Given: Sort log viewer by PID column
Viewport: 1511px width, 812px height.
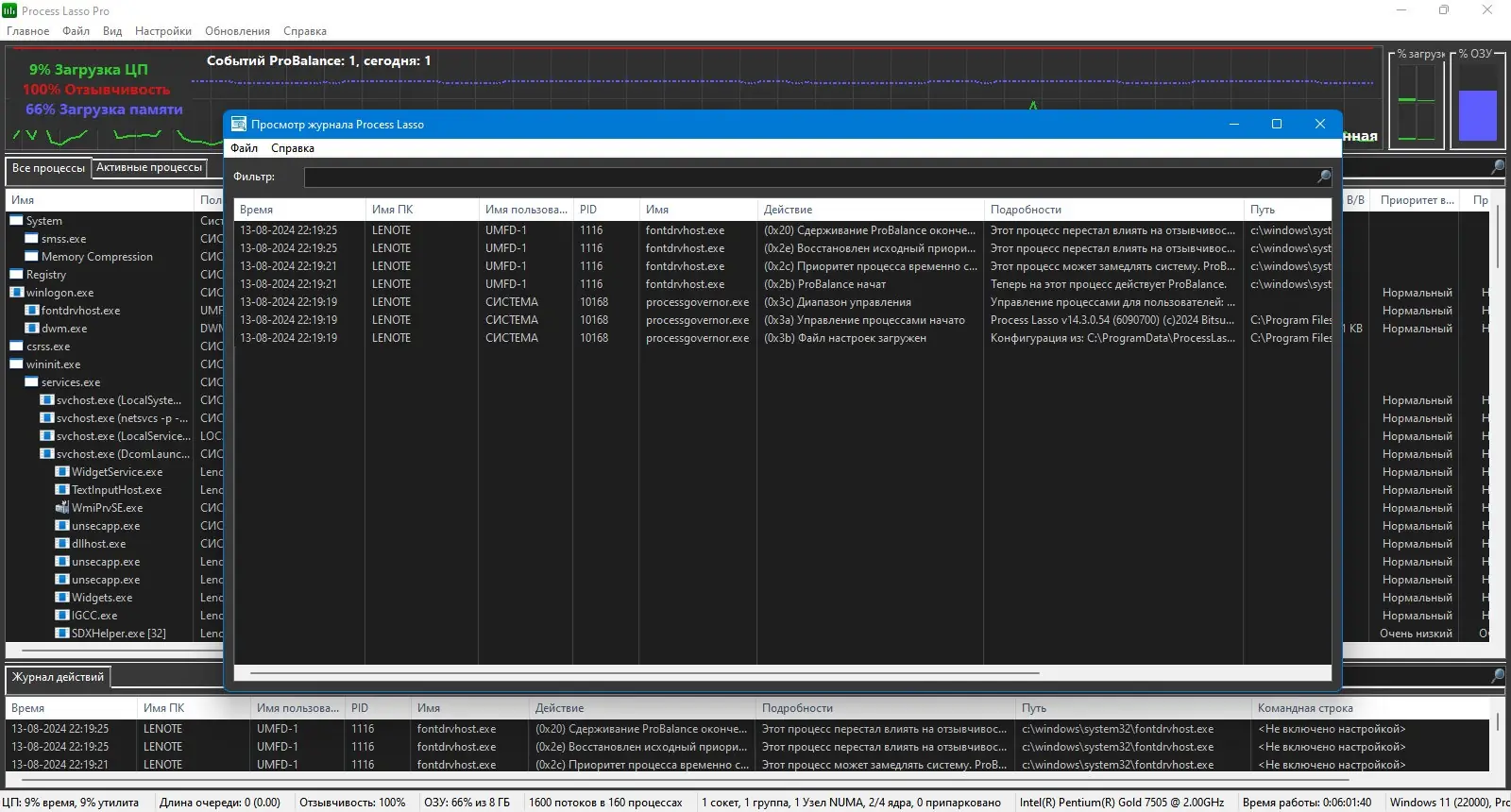Looking at the screenshot, I should pos(606,210).
